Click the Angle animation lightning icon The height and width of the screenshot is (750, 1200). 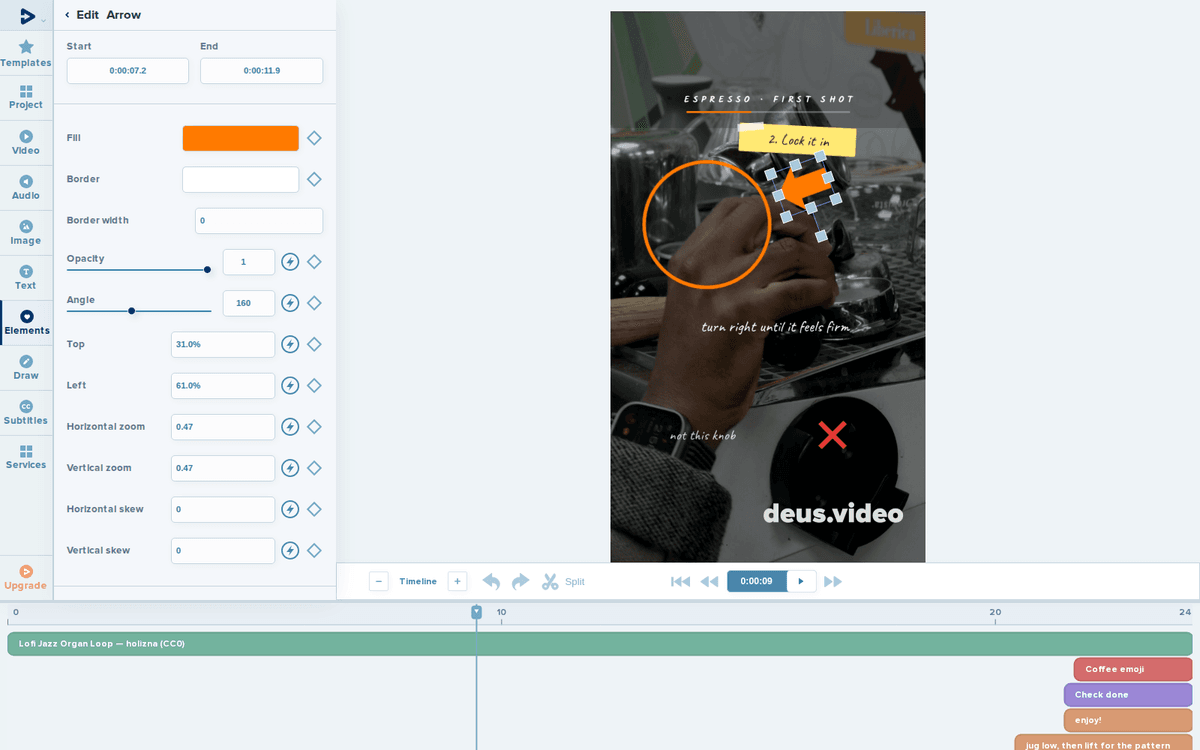(290, 303)
